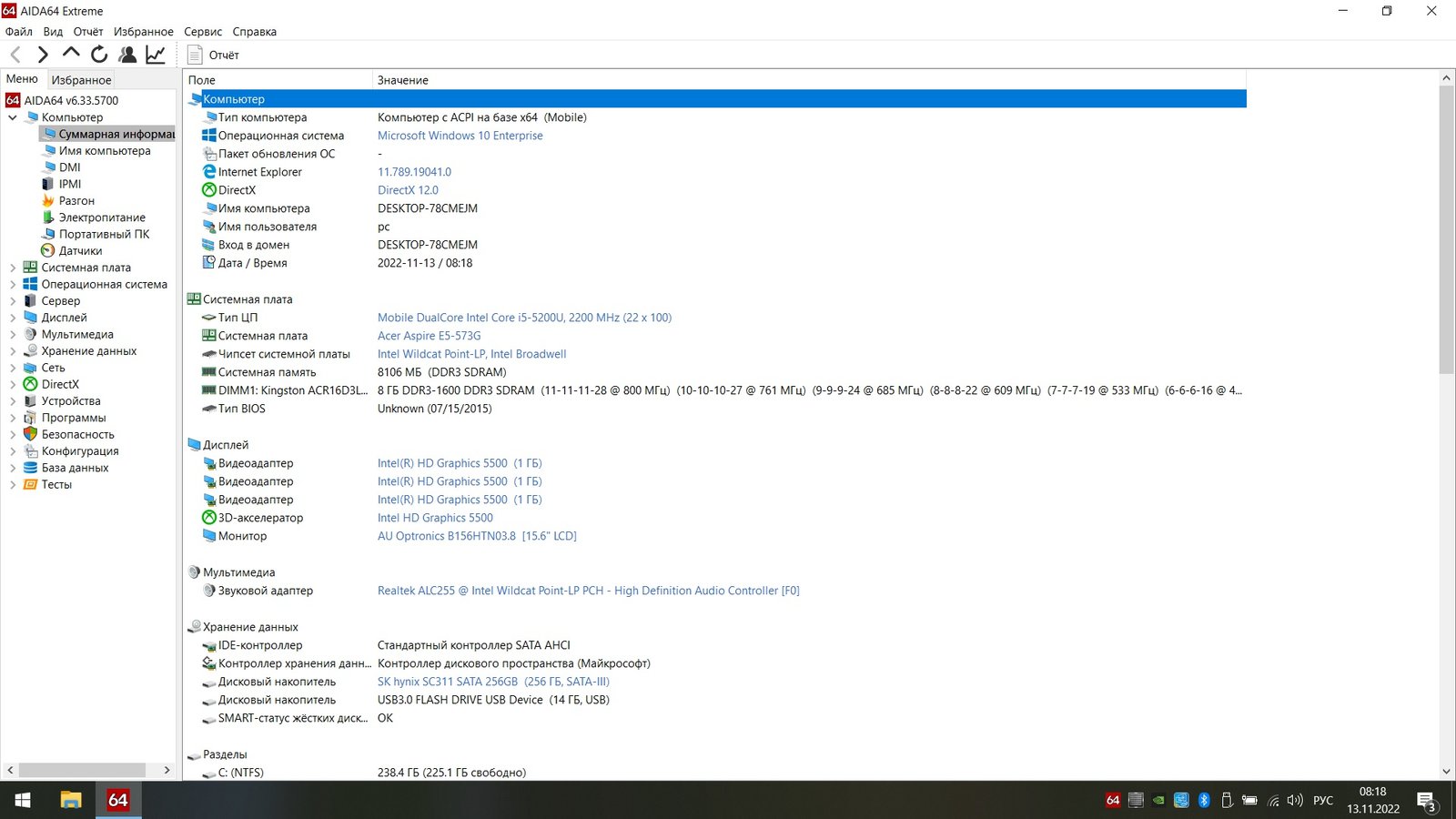
Task: Click the Поле column header
Action: (x=278, y=80)
